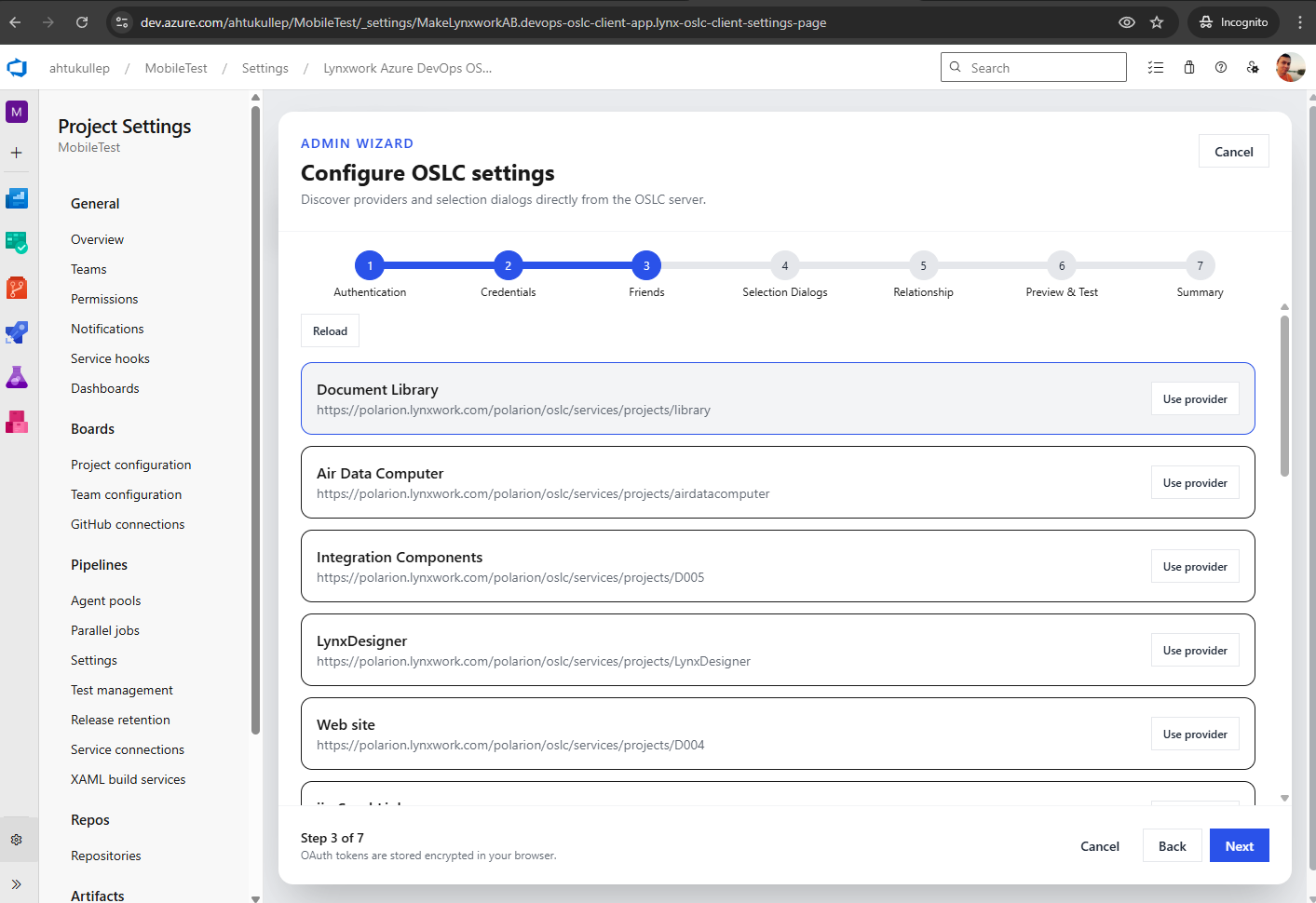Click the plus add-new icon in sidebar
This screenshot has height=903, width=1316.
17,153
